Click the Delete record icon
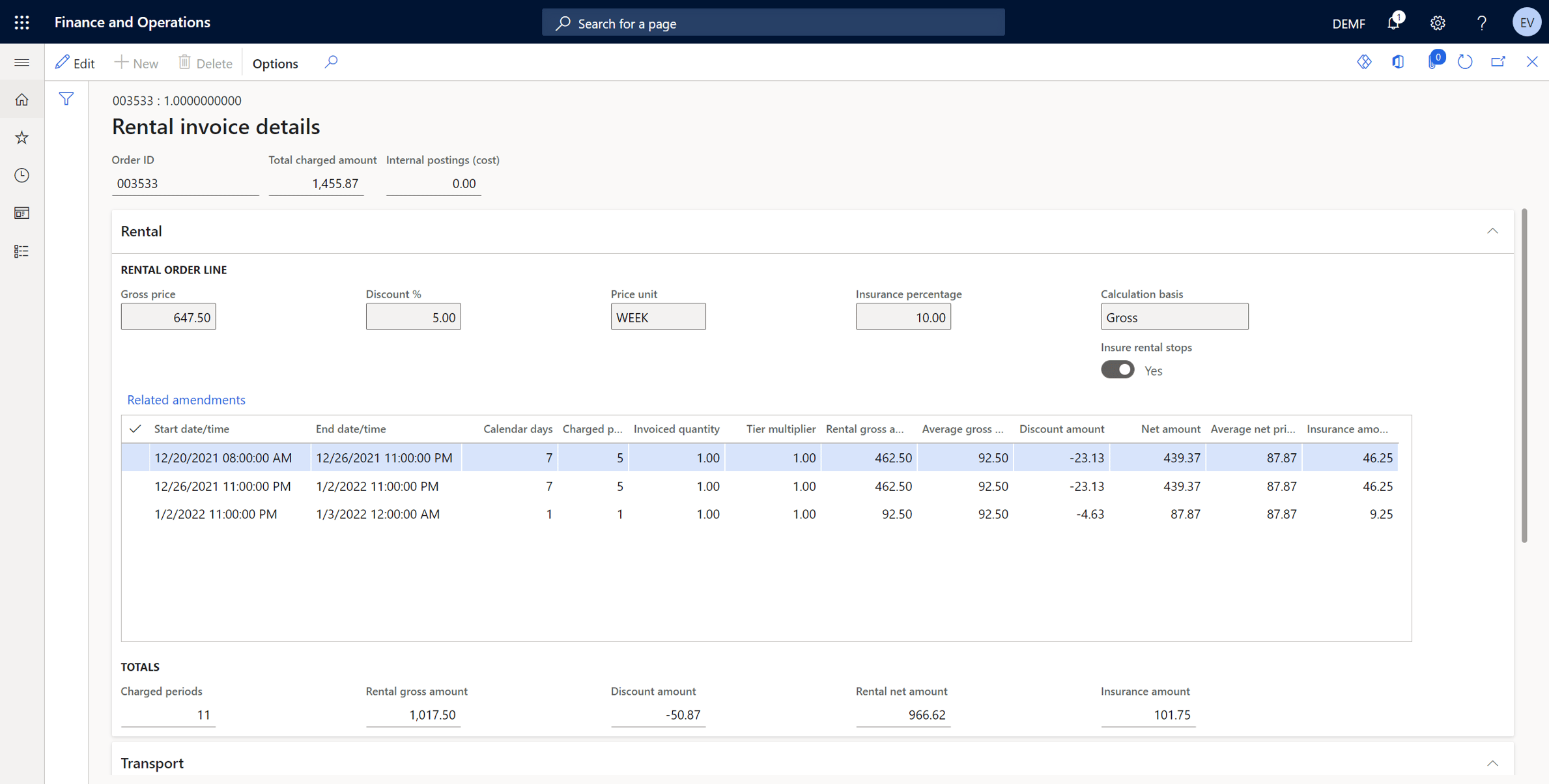 point(200,63)
